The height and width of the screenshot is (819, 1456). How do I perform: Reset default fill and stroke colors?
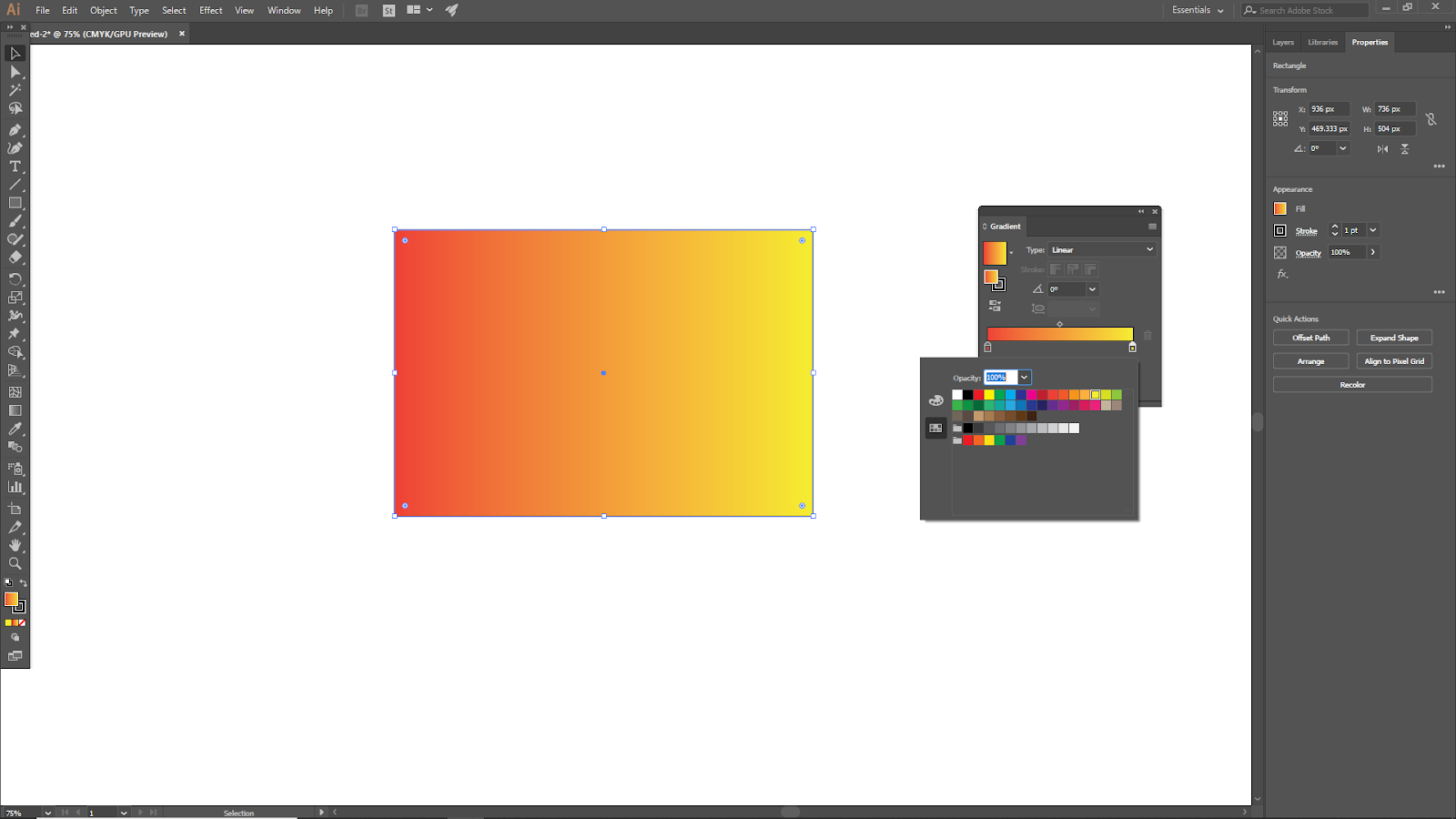pyautogui.click(x=8, y=582)
